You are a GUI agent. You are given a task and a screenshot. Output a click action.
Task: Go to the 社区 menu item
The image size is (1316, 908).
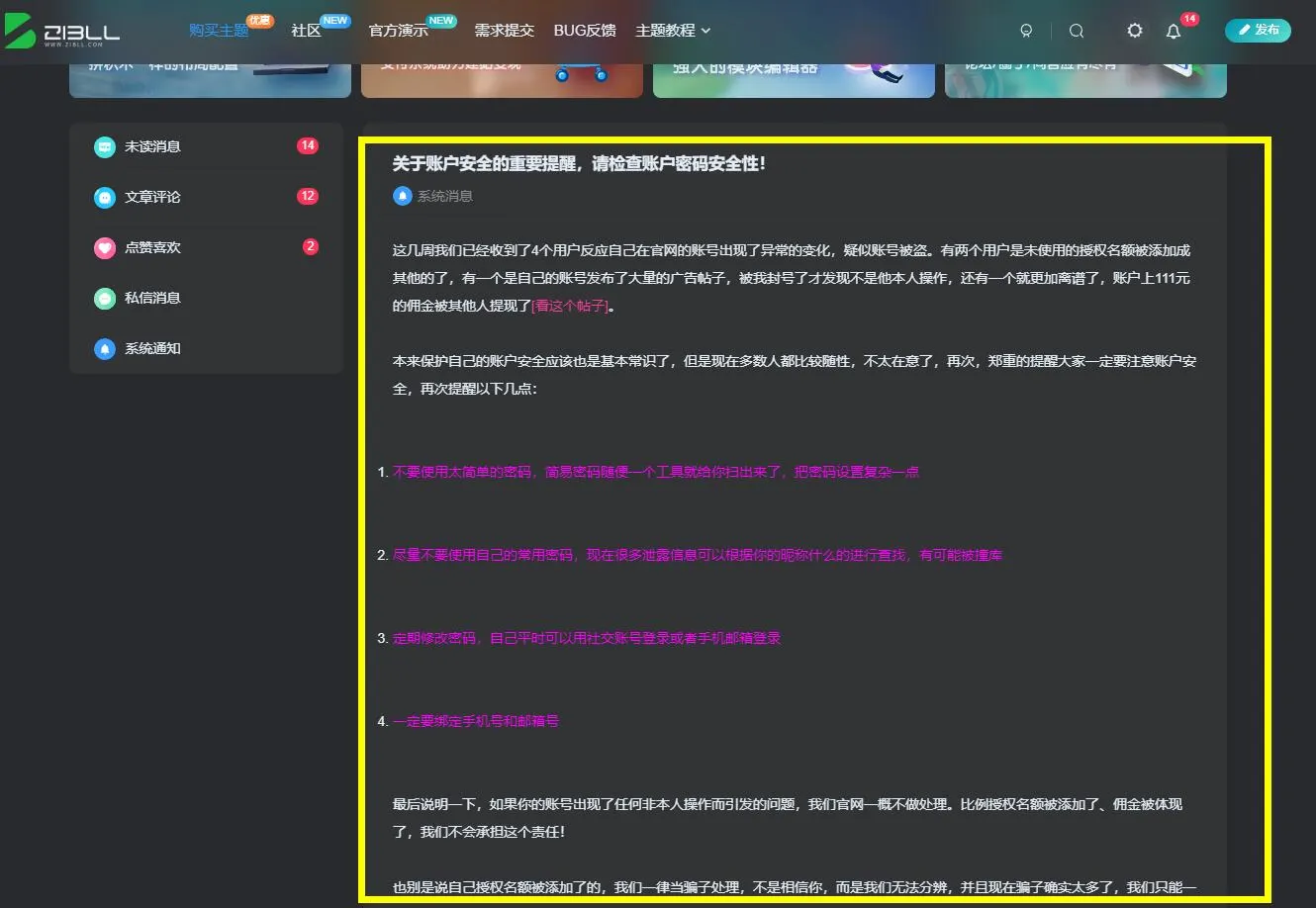click(x=306, y=31)
